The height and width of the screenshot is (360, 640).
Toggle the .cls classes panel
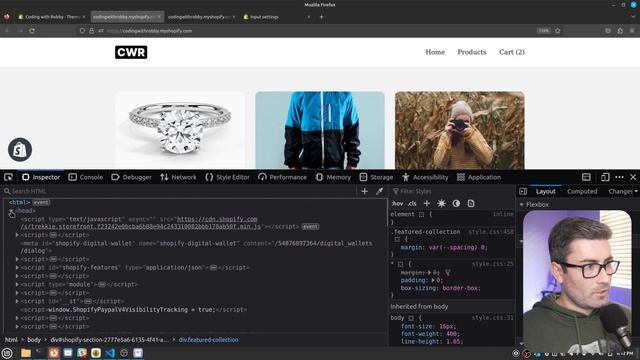pyautogui.click(x=412, y=203)
